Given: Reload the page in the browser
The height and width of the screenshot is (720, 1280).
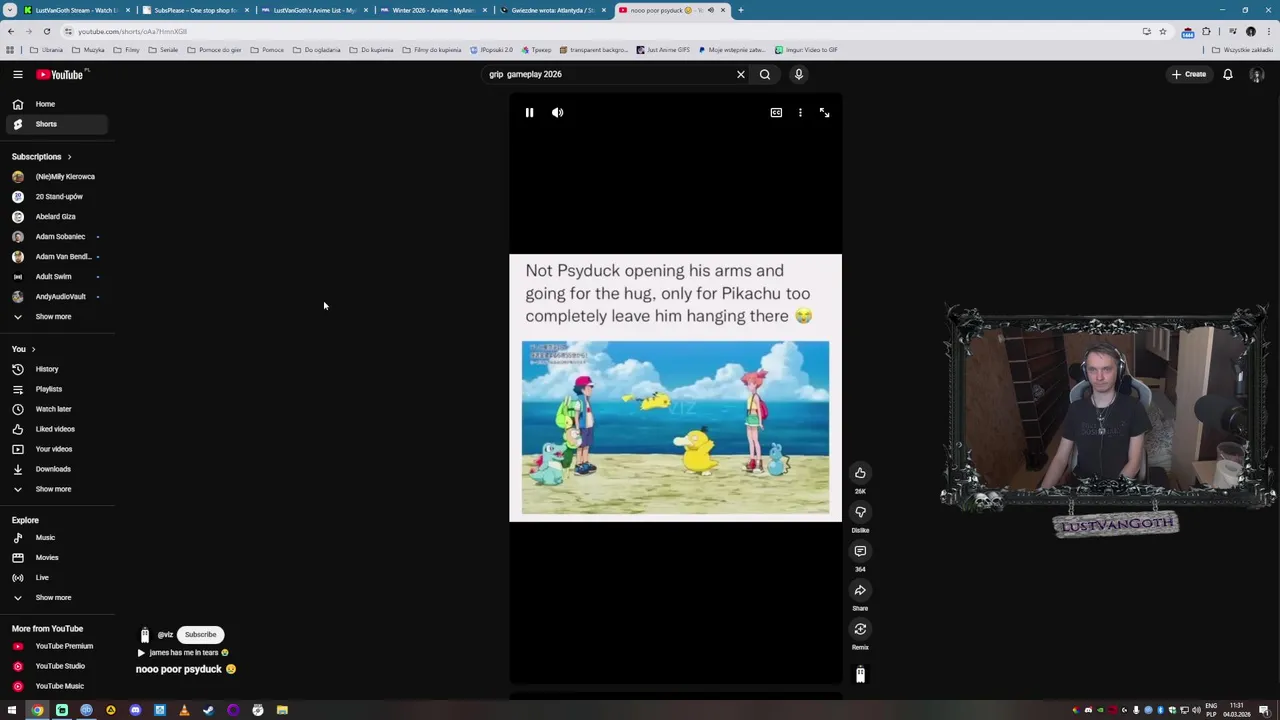Looking at the screenshot, I should click(x=46, y=31).
